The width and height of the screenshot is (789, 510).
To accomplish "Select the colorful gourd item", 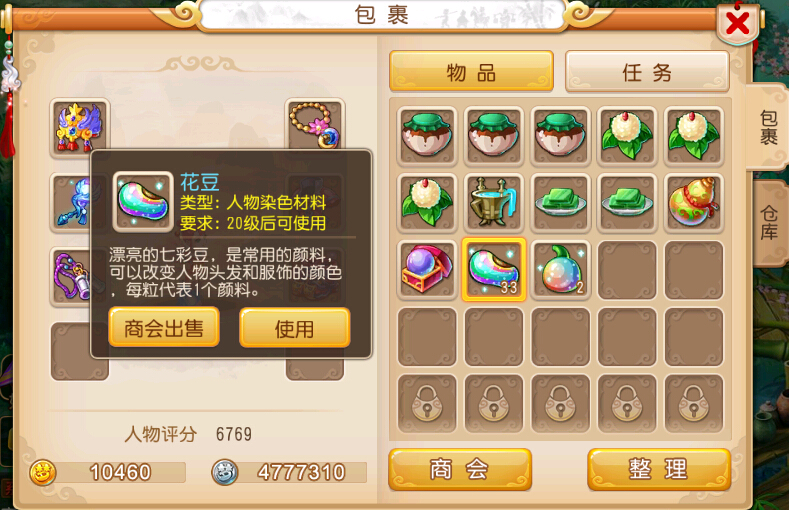I will point(694,203).
